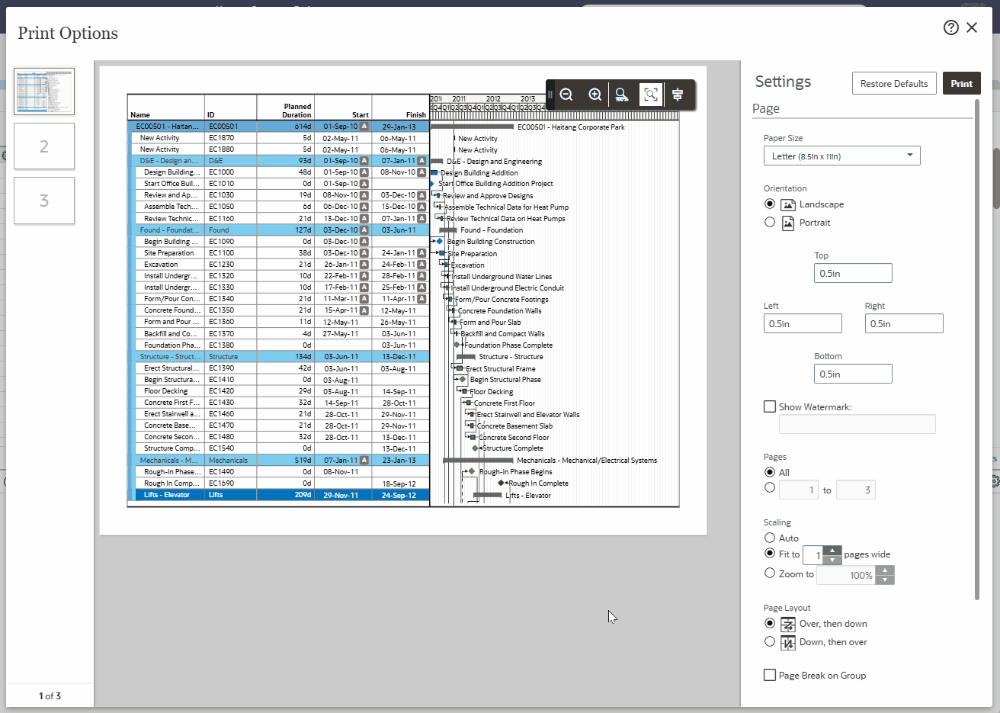Click the 'Structure Complete' Gantt label
The height and width of the screenshot is (713, 1000).
pyautogui.click(x=513, y=448)
